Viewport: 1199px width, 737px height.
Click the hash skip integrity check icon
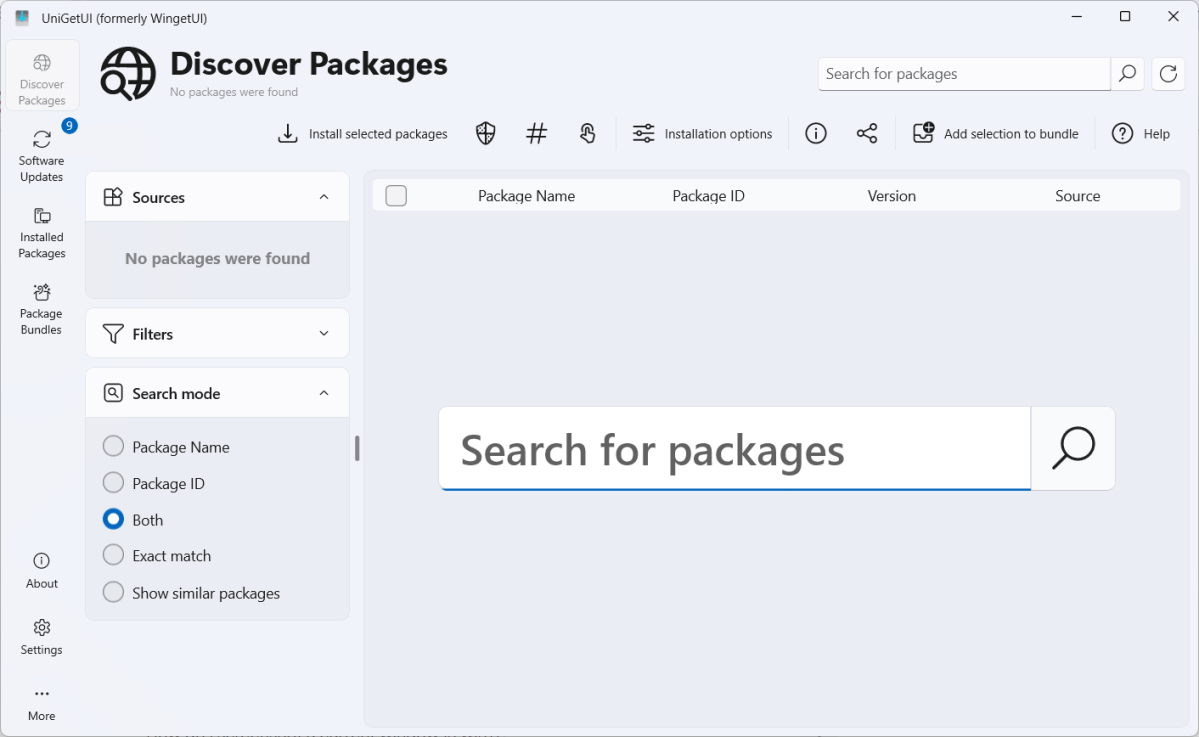tap(537, 134)
